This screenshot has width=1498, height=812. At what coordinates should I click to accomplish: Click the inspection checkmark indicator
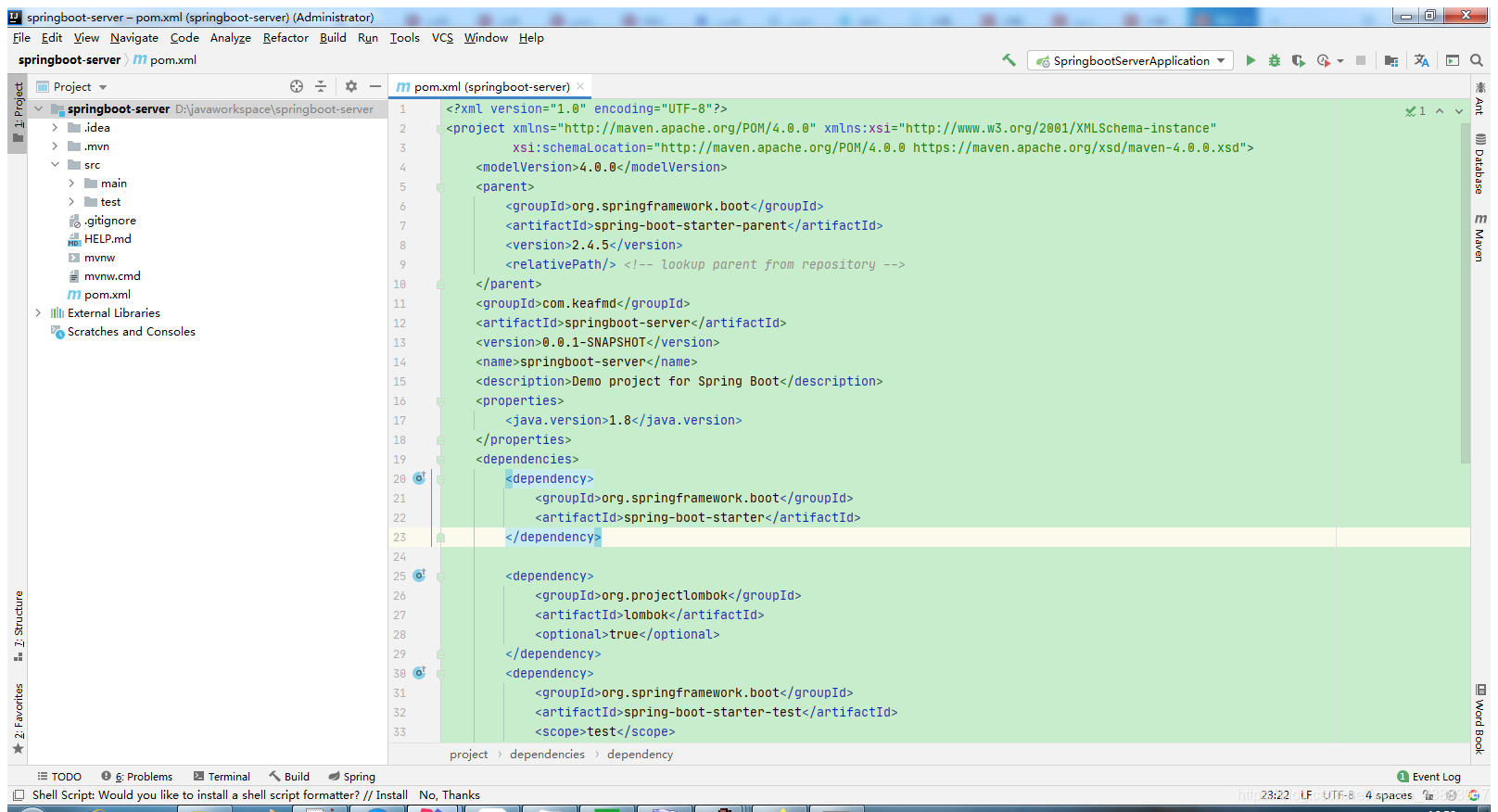1415,110
